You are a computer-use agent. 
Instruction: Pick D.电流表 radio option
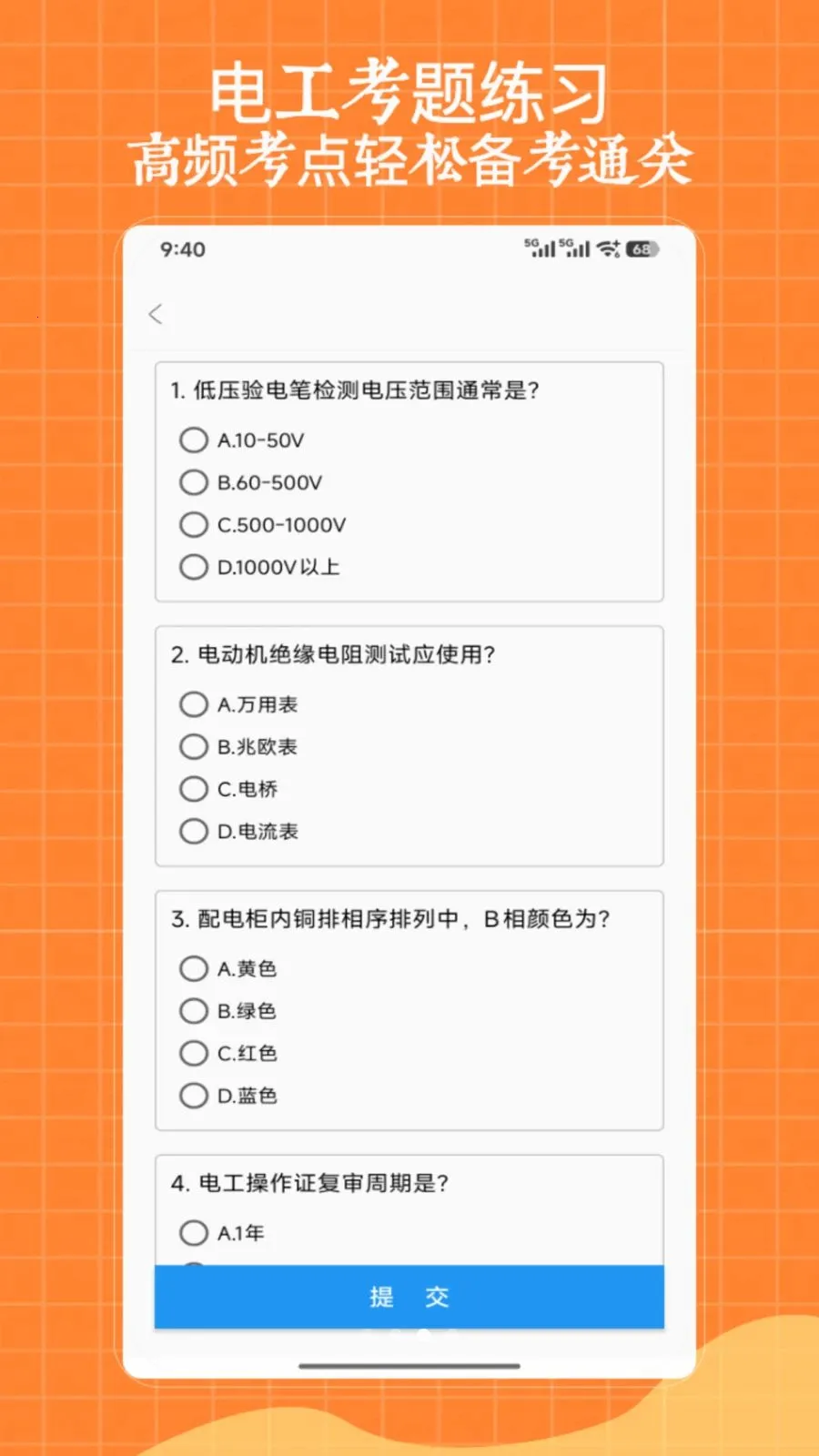(194, 831)
